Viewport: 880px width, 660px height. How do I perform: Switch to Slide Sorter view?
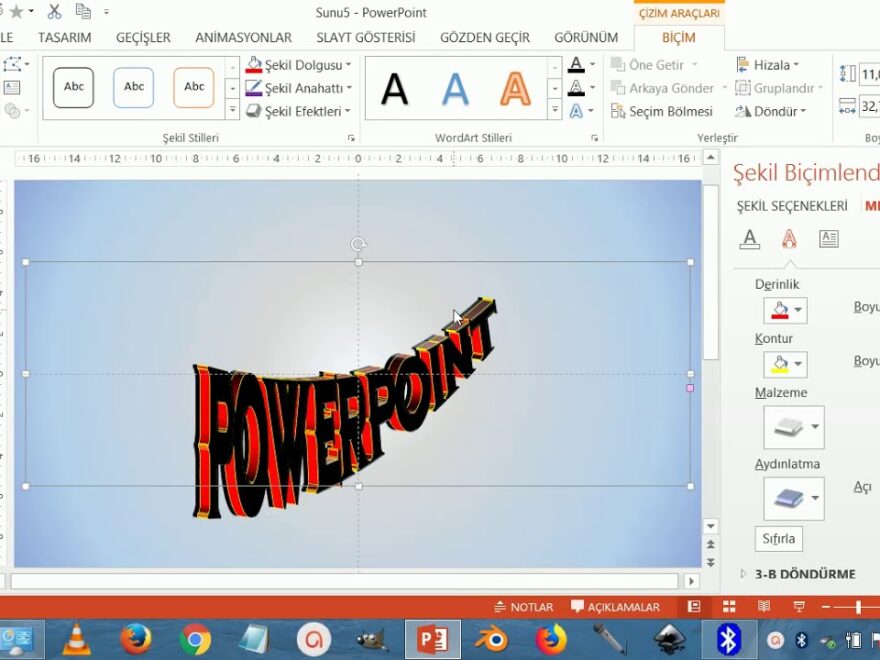pyautogui.click(x=728, y=607)
